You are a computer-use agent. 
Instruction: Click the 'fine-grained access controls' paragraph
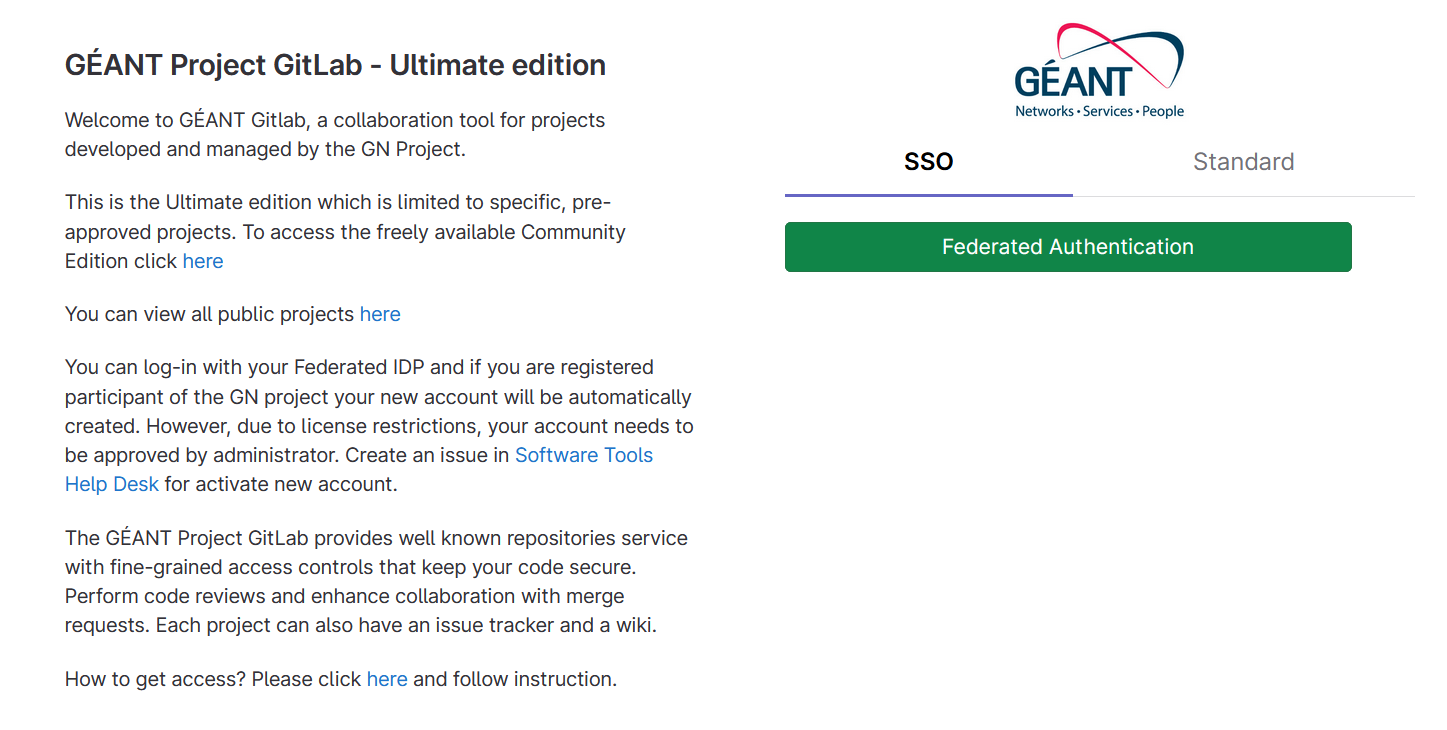click(x=376, y=582)
